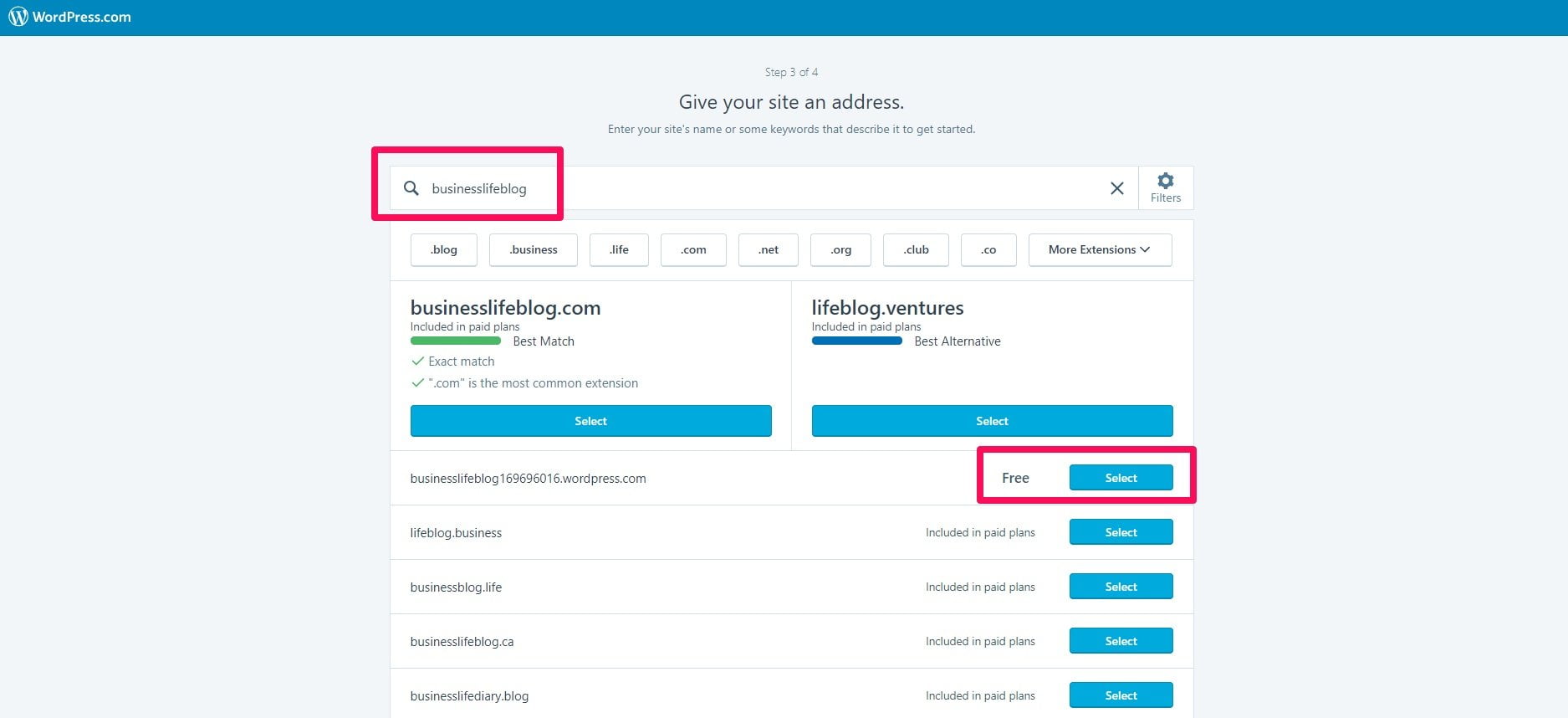Filter by .life extension
This screenshot has width=1568, height=718.
click(619, 249)
